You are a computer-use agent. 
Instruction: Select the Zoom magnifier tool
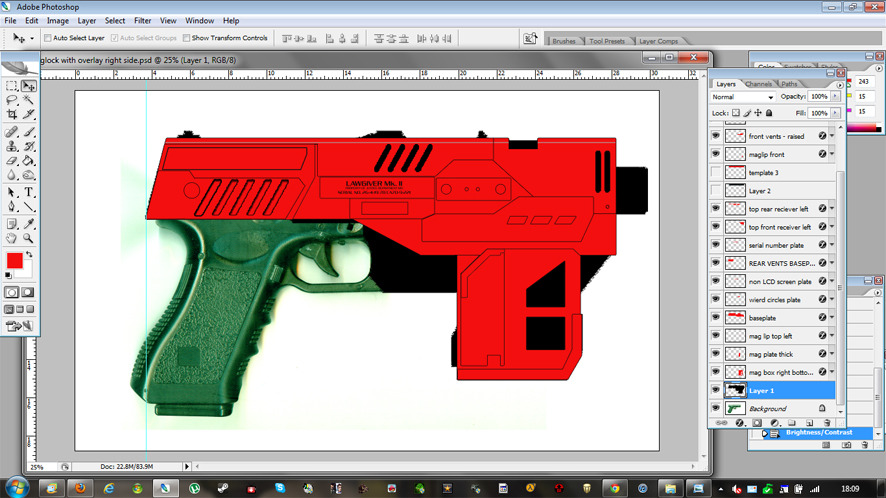pos(29,239)
